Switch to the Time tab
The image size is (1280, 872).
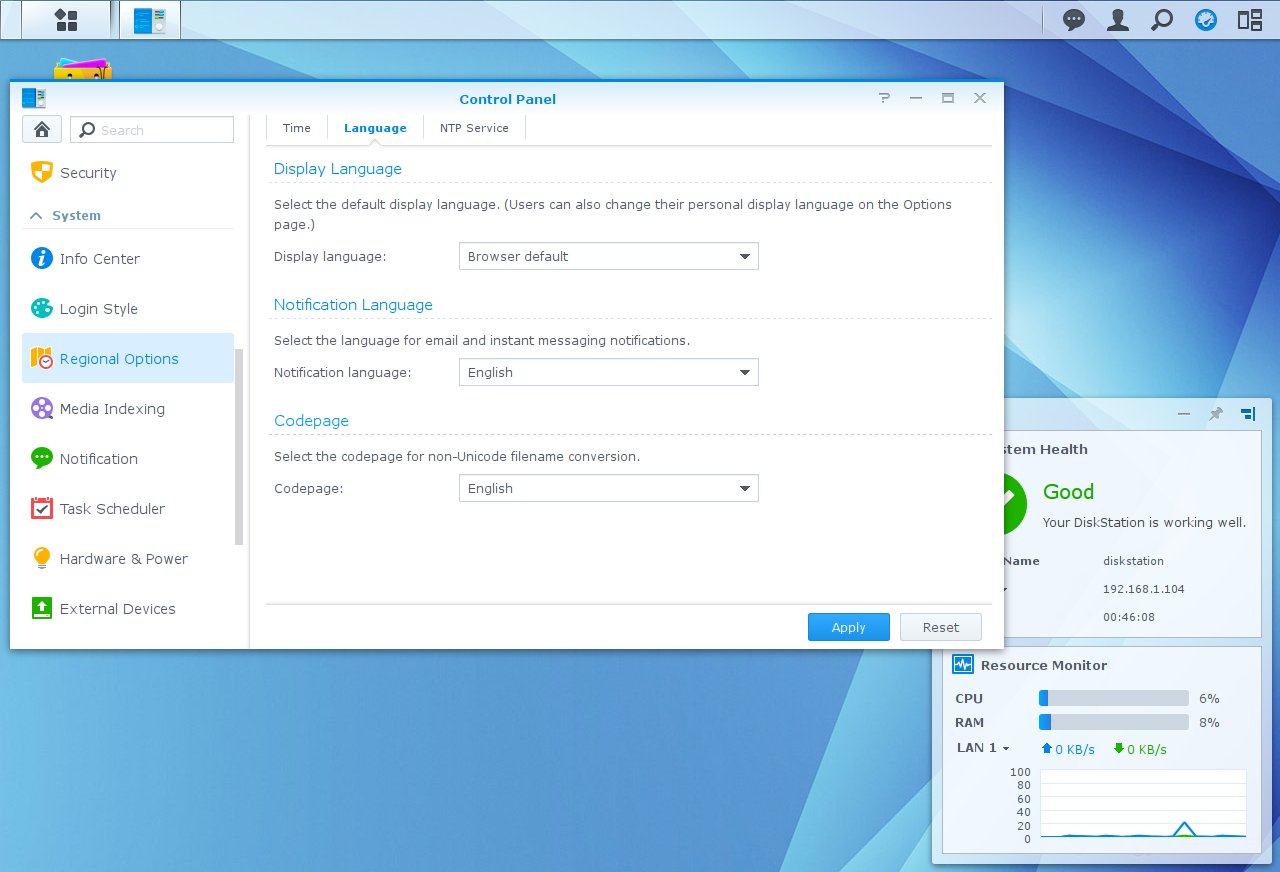click(x=297, y=128)
